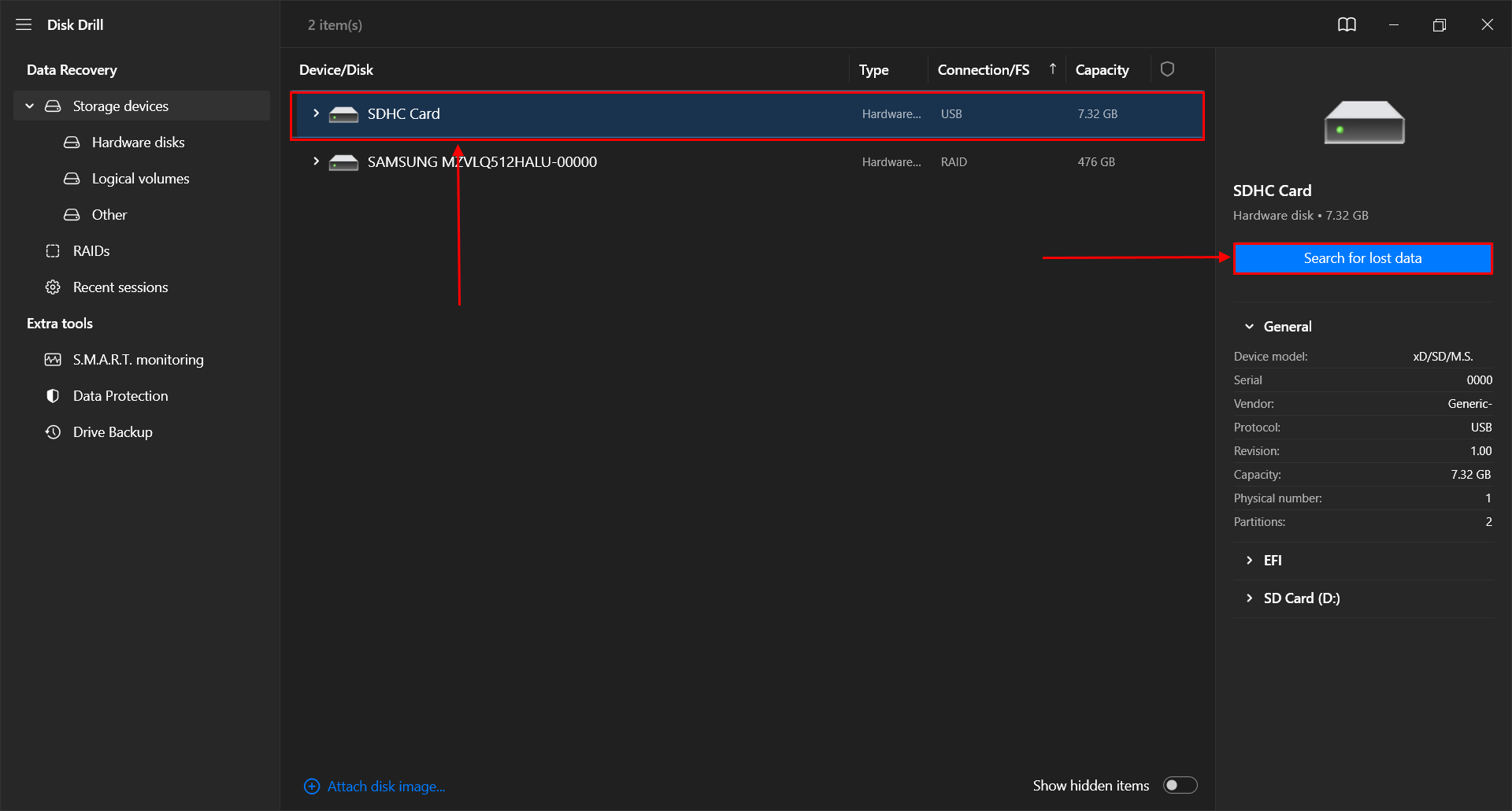This screenshot has width=1512, height=811.
Task: Select Storage devices label in sidebar
Action: [120, 106]
